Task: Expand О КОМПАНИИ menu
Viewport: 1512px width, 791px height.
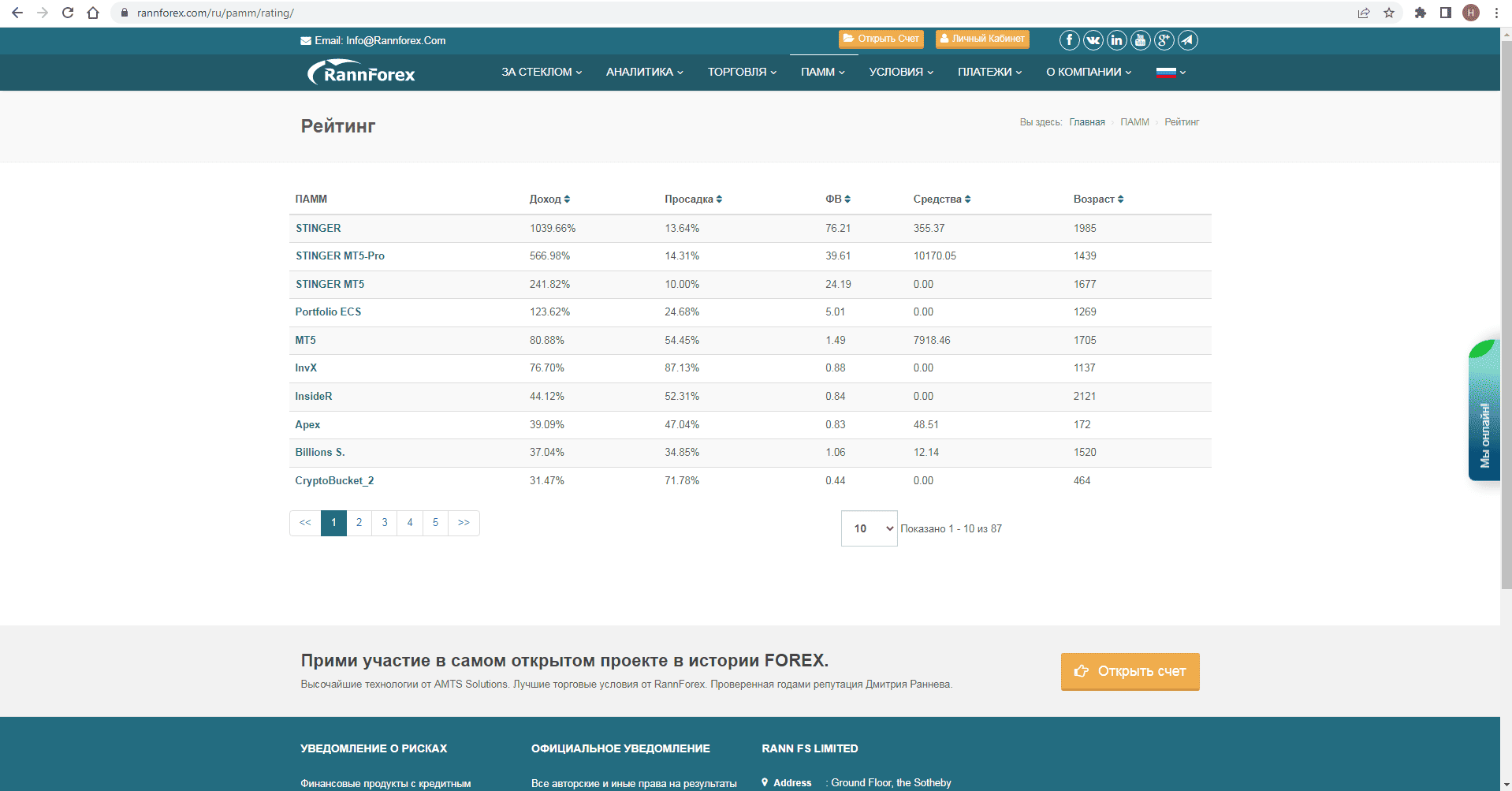Action: point(1089,72)
